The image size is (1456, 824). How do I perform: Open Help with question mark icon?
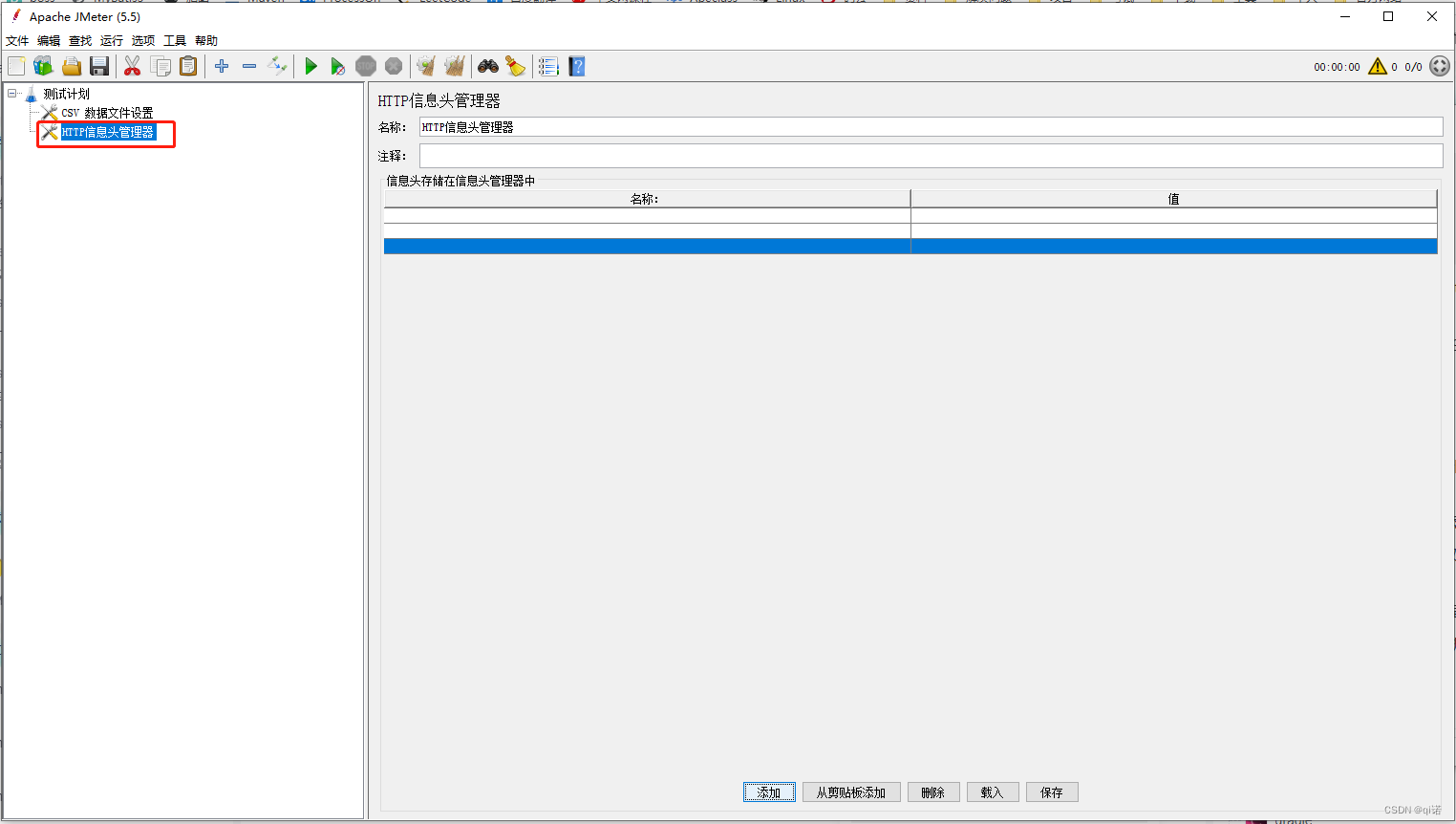(x=576, y=66)
